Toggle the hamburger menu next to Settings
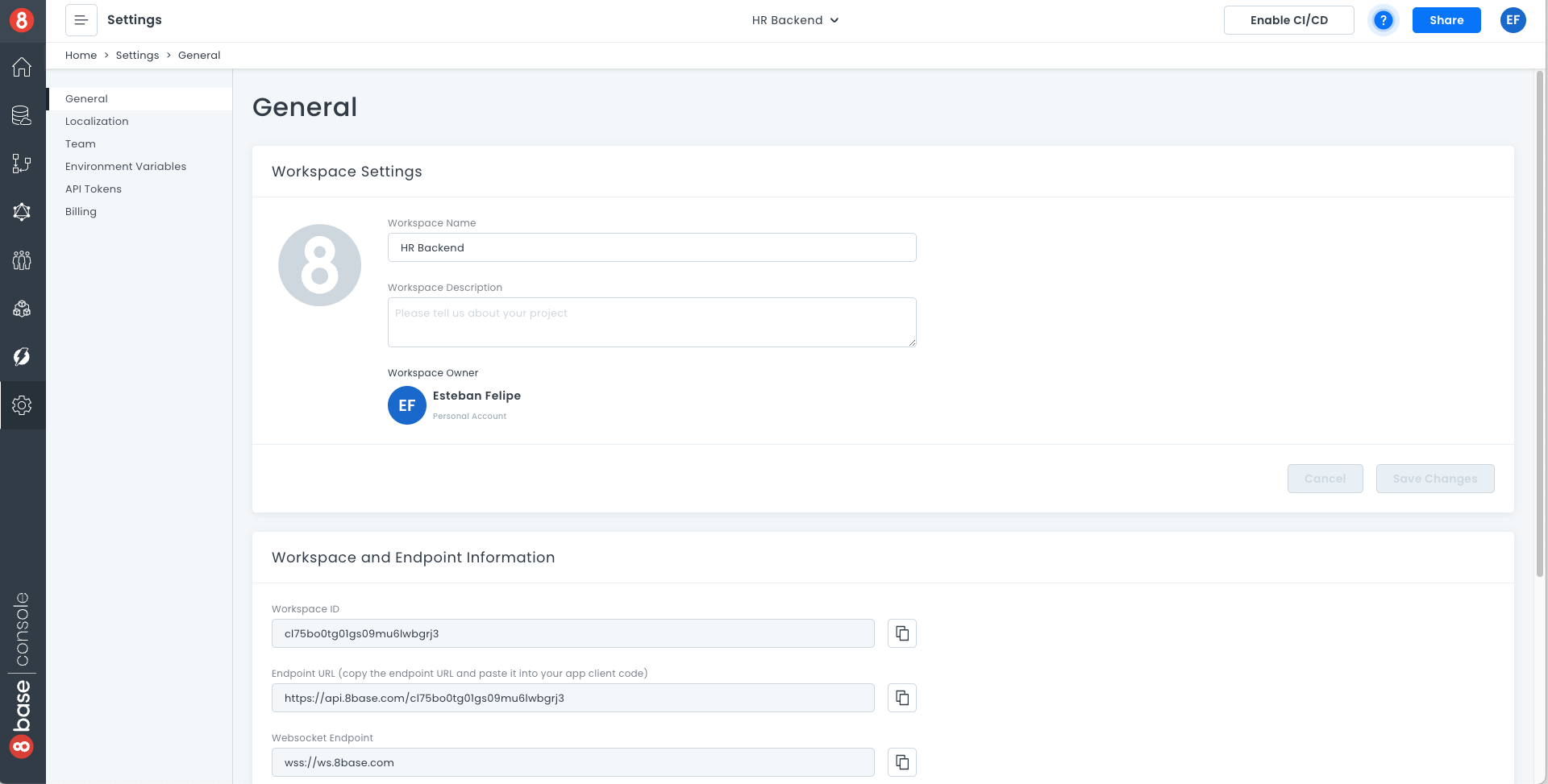The width and height of the screenshot is (1548, 784). click(x=81, y=20)
